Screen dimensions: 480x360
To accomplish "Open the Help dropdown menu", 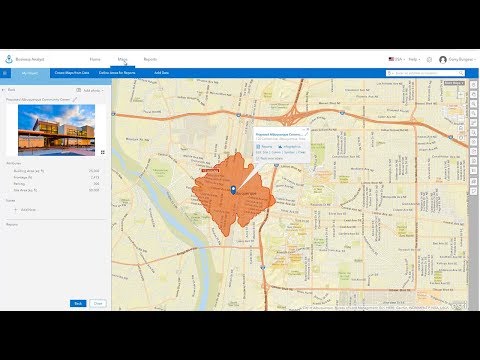I will coord(414,59).
